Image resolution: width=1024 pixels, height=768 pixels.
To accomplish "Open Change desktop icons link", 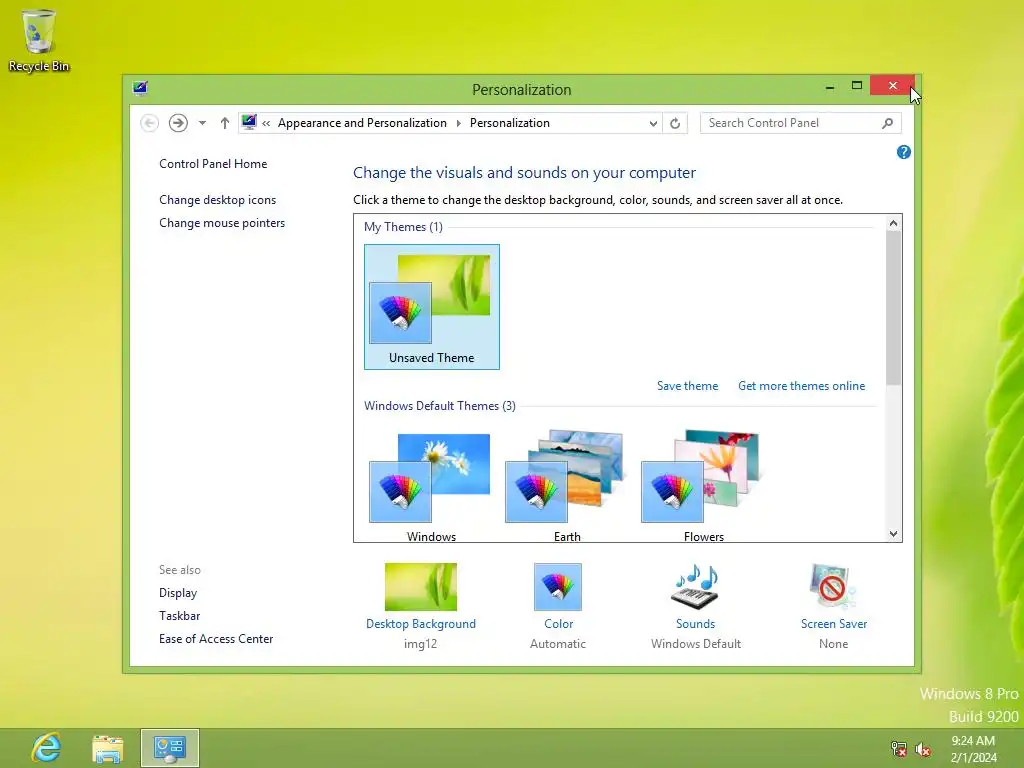I will coord(217,200).
